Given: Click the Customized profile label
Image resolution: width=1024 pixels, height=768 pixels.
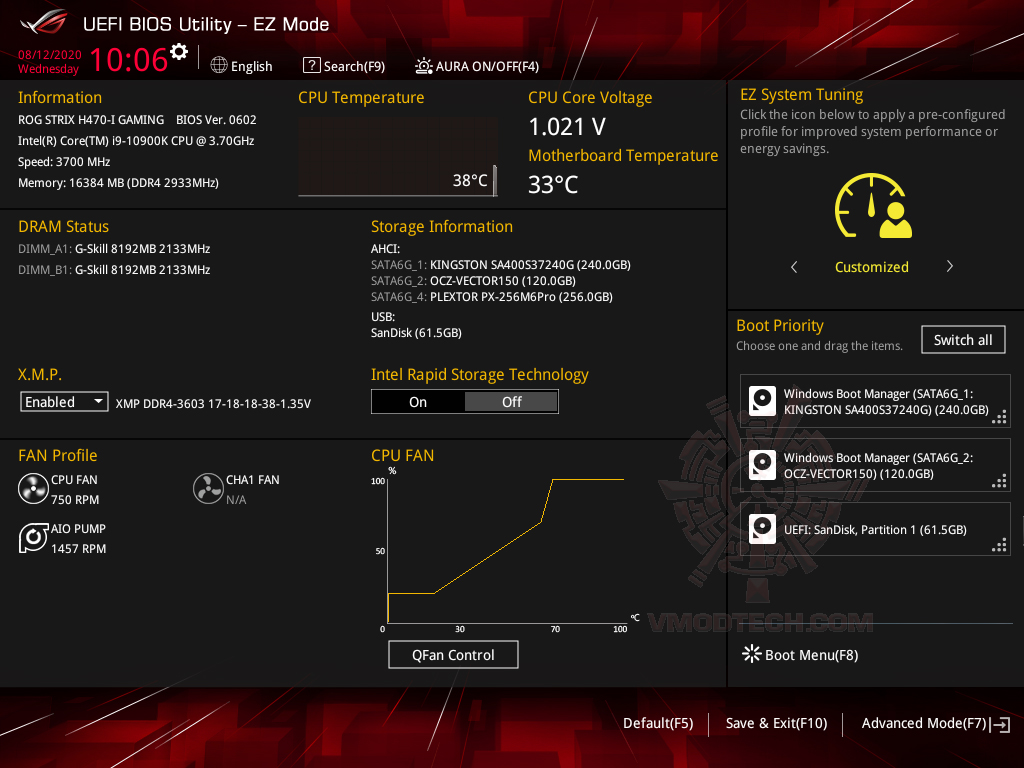Looking at the screenshot, I should coord(871,267).
